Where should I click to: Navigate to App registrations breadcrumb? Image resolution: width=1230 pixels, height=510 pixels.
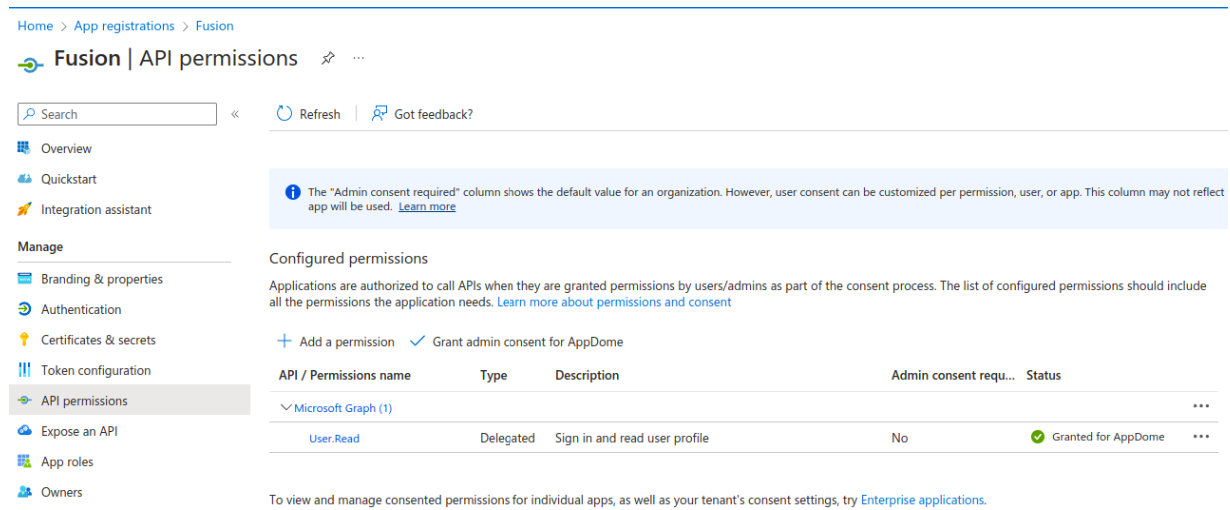(124, 26)
